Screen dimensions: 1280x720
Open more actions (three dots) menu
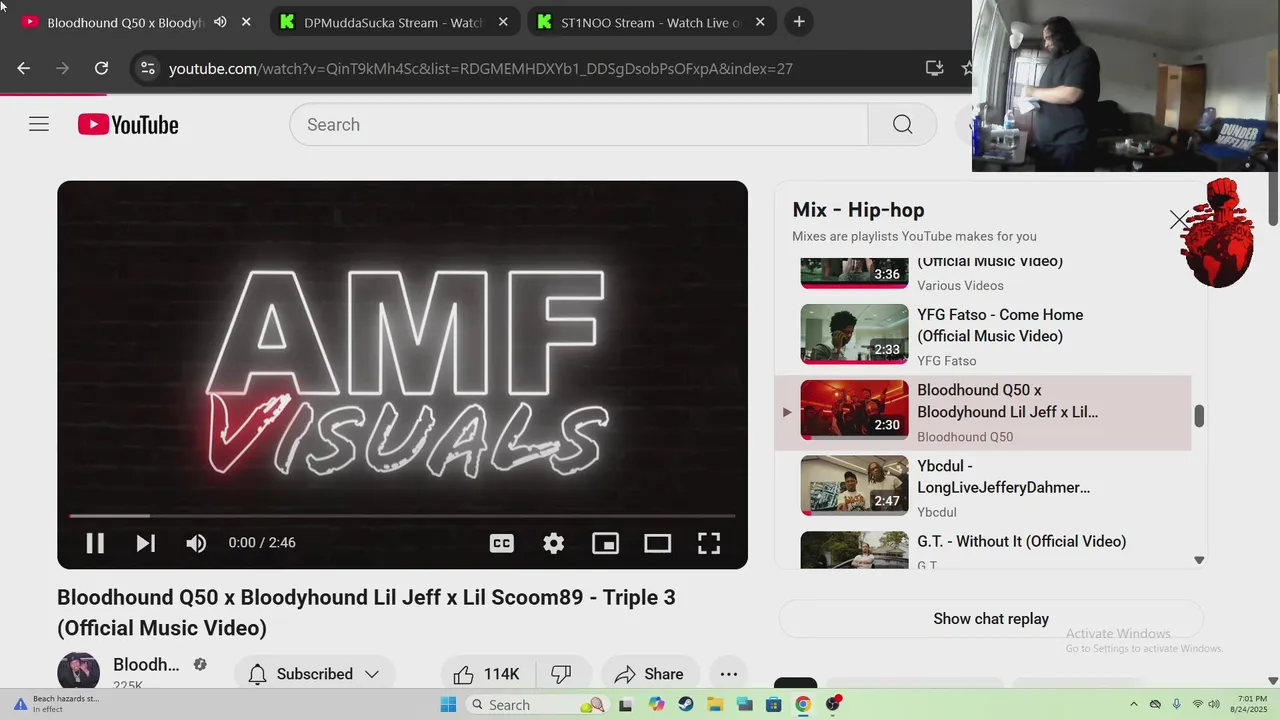pos(729,674)
